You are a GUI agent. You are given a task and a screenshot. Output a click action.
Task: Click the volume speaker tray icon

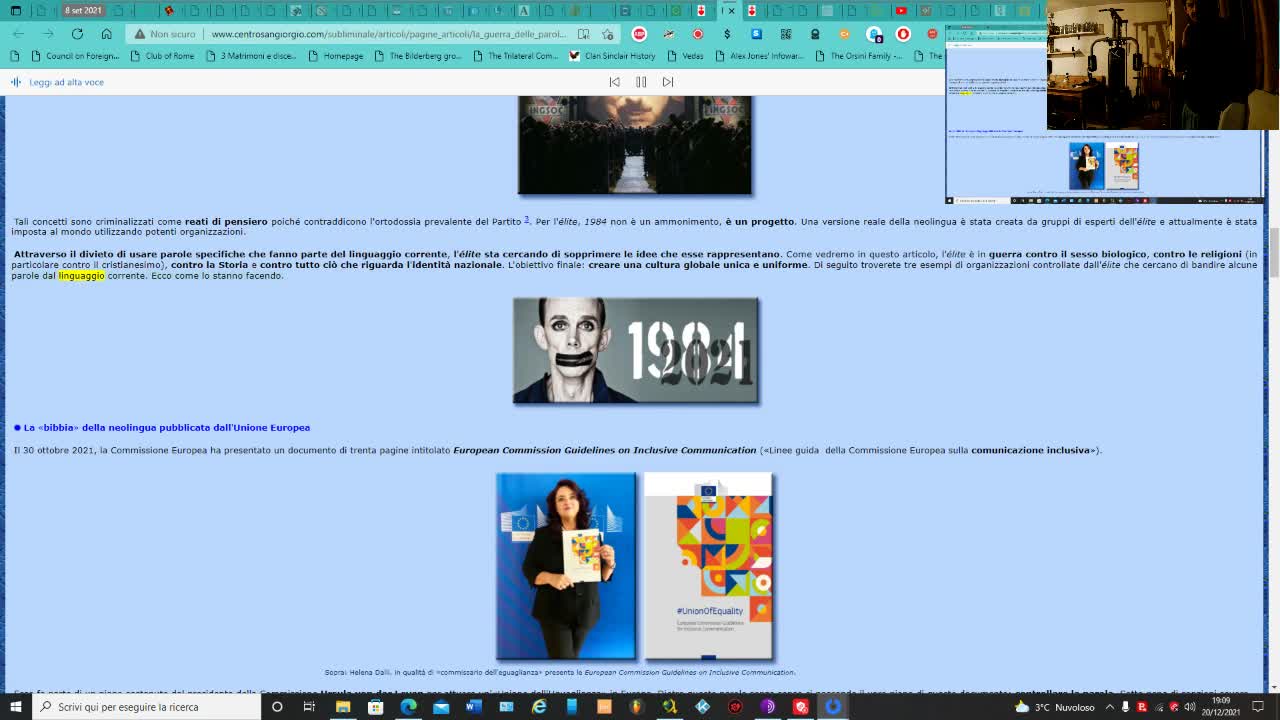pos(1190,707)
